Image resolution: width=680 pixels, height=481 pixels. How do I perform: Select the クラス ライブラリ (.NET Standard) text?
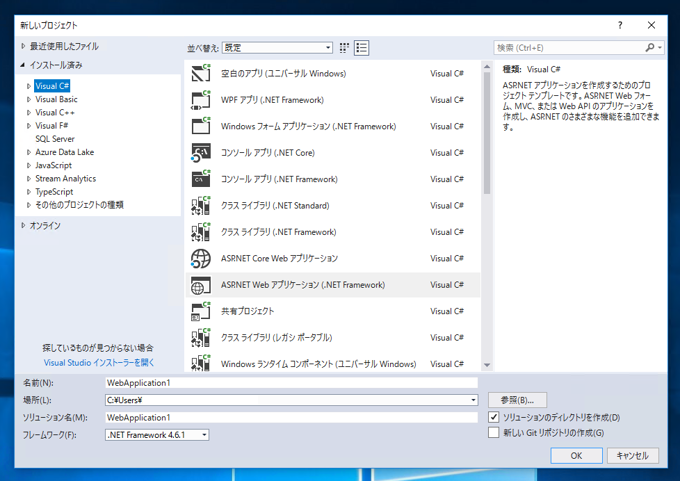click(x=275, y=206)
